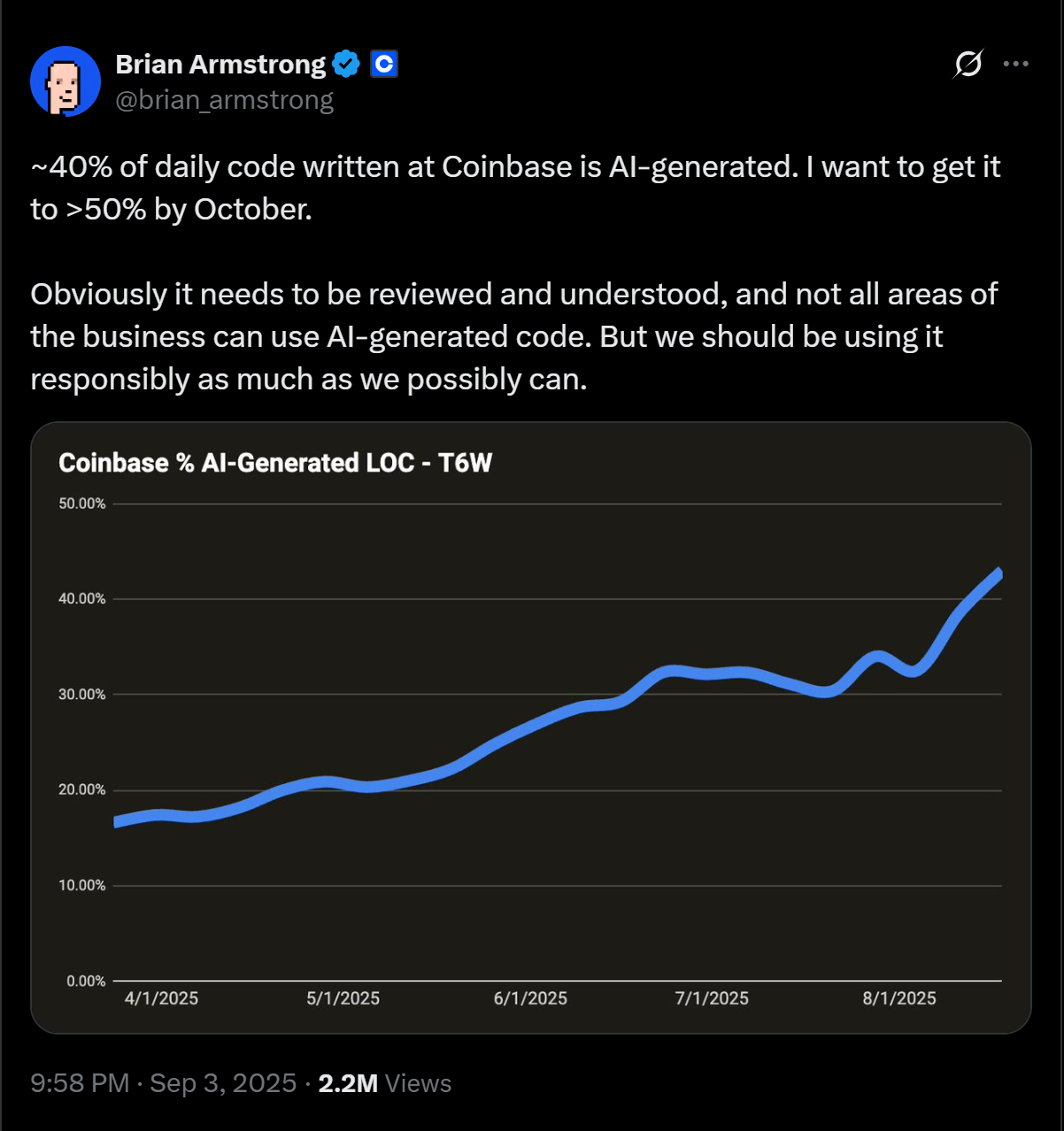1064x1131 pixels.
Task: Click the 'Obviously it needs to be reviewed' paragraph
Action: pyautogui.click(x=513, y=336)
